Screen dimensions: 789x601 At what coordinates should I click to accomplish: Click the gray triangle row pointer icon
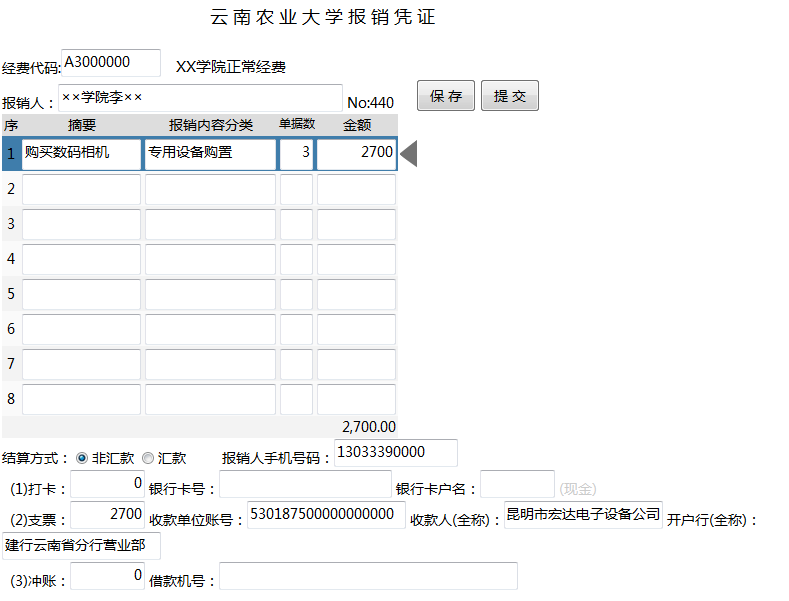point(408,154)
